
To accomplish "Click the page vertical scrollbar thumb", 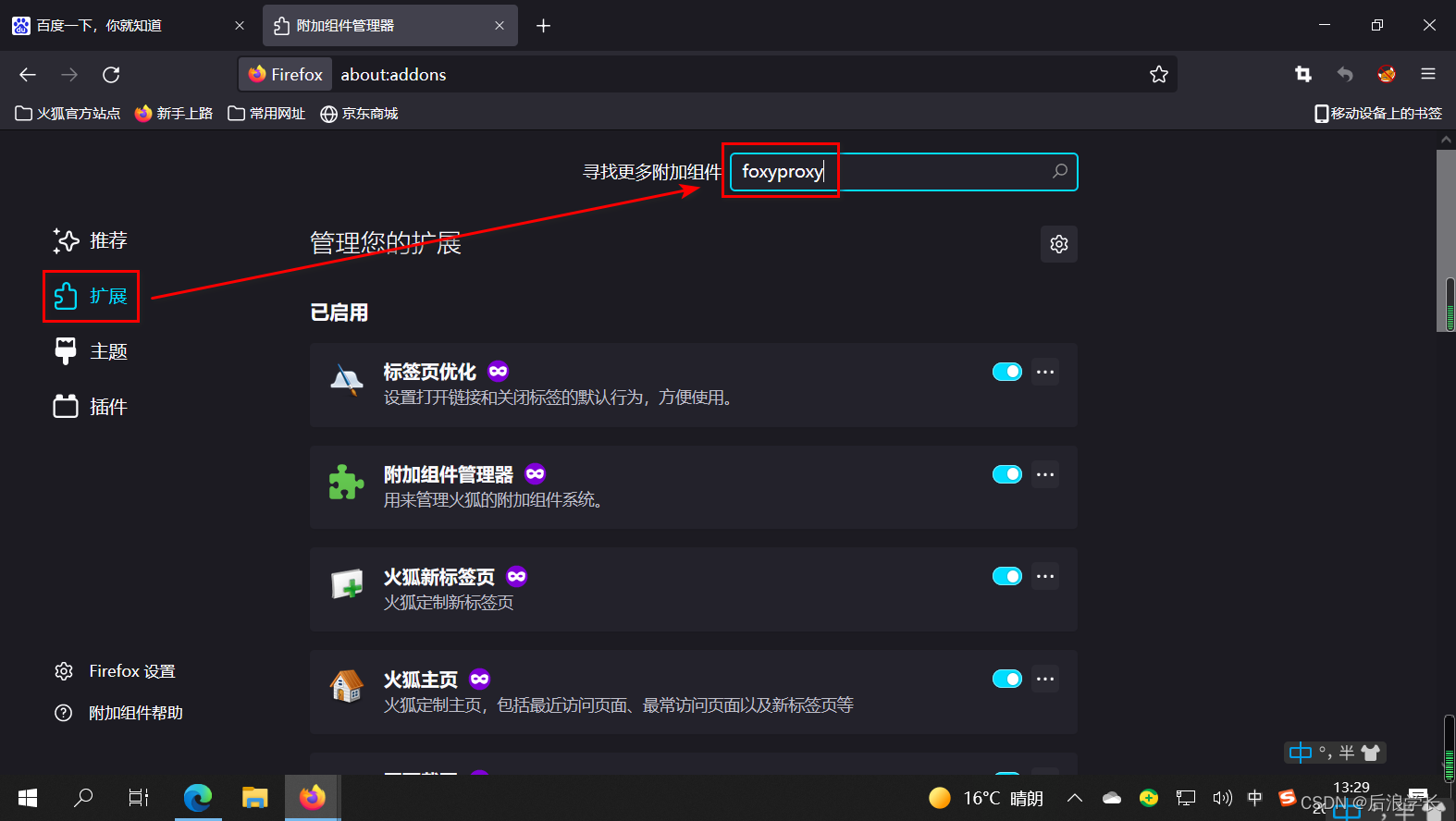I will [x=1446, y=240].
